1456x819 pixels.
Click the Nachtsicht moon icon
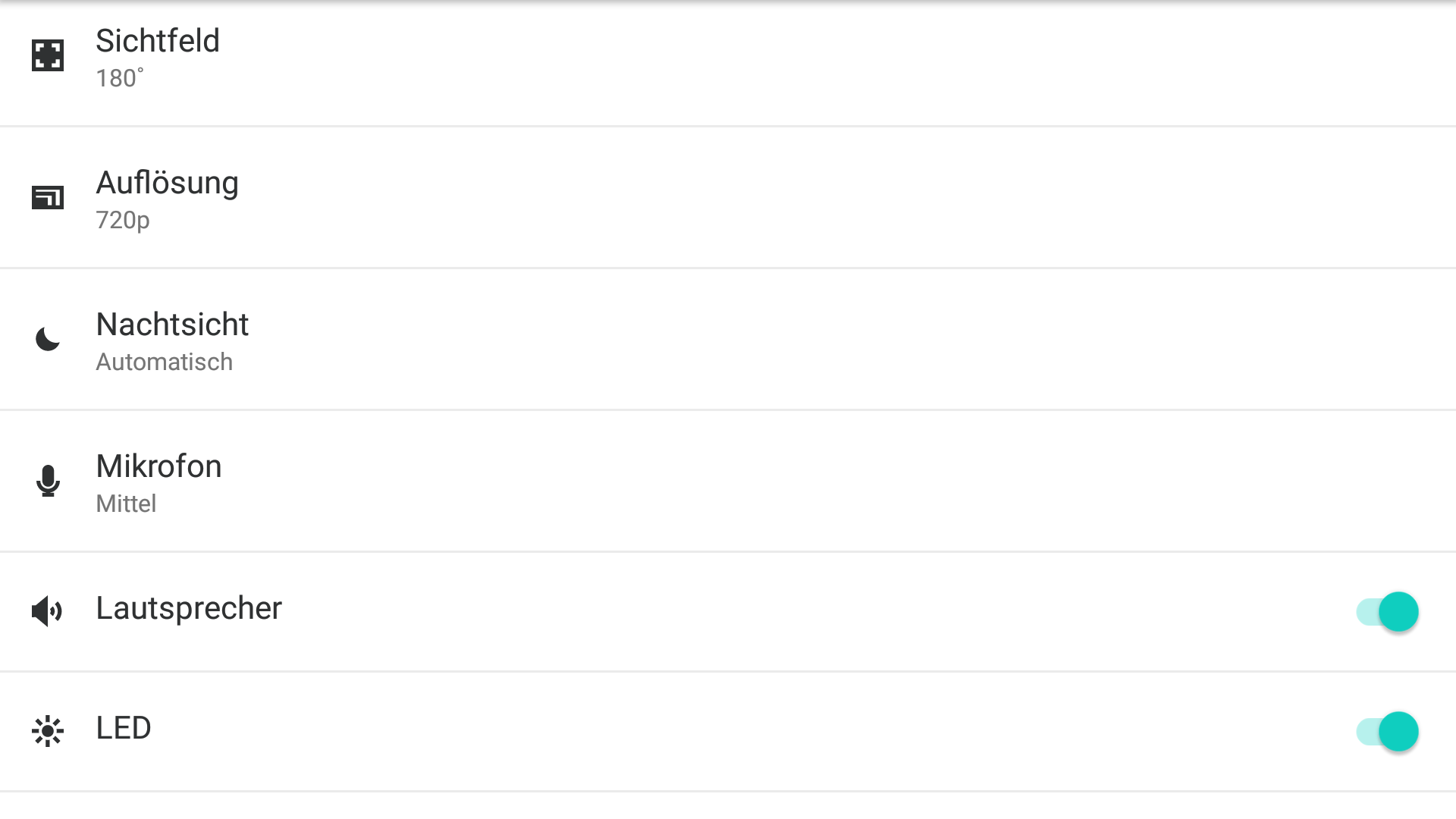coord(47,339)
